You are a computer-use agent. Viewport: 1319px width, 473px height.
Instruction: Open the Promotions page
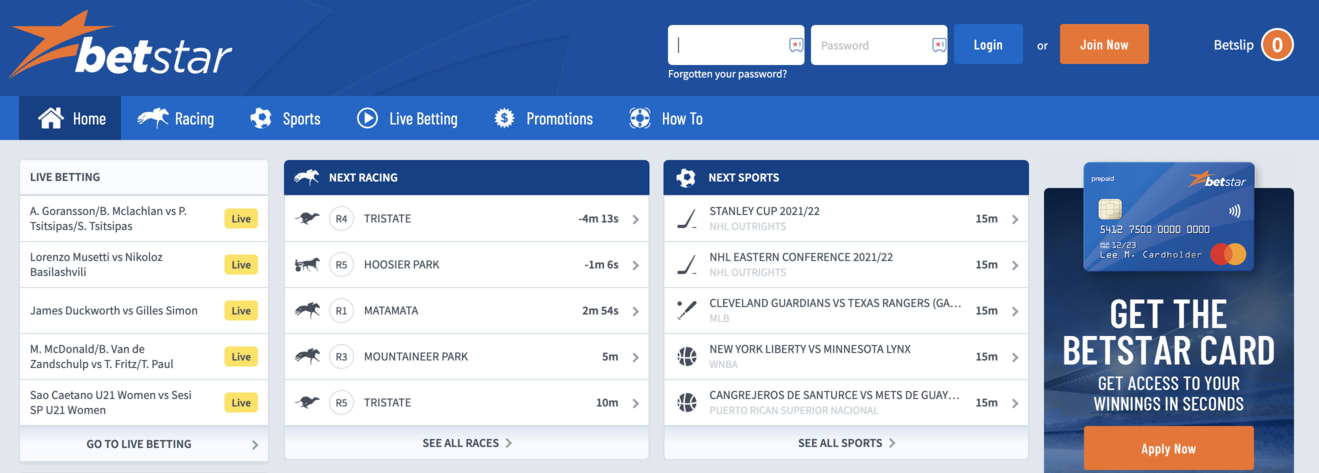click(x=544, y=118)
